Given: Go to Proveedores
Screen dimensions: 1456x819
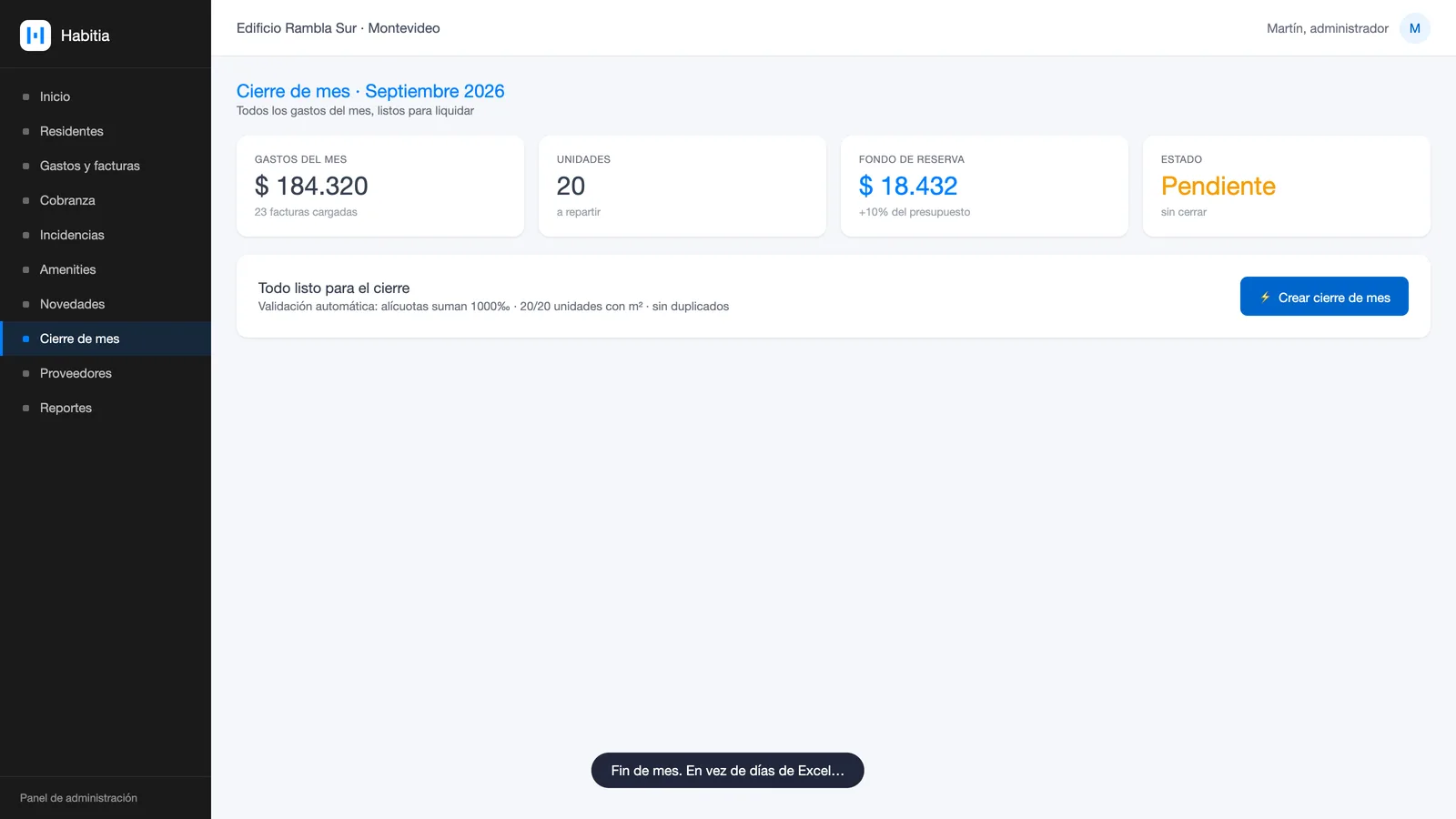Looking at the screenshot, I should click(106, 373).
